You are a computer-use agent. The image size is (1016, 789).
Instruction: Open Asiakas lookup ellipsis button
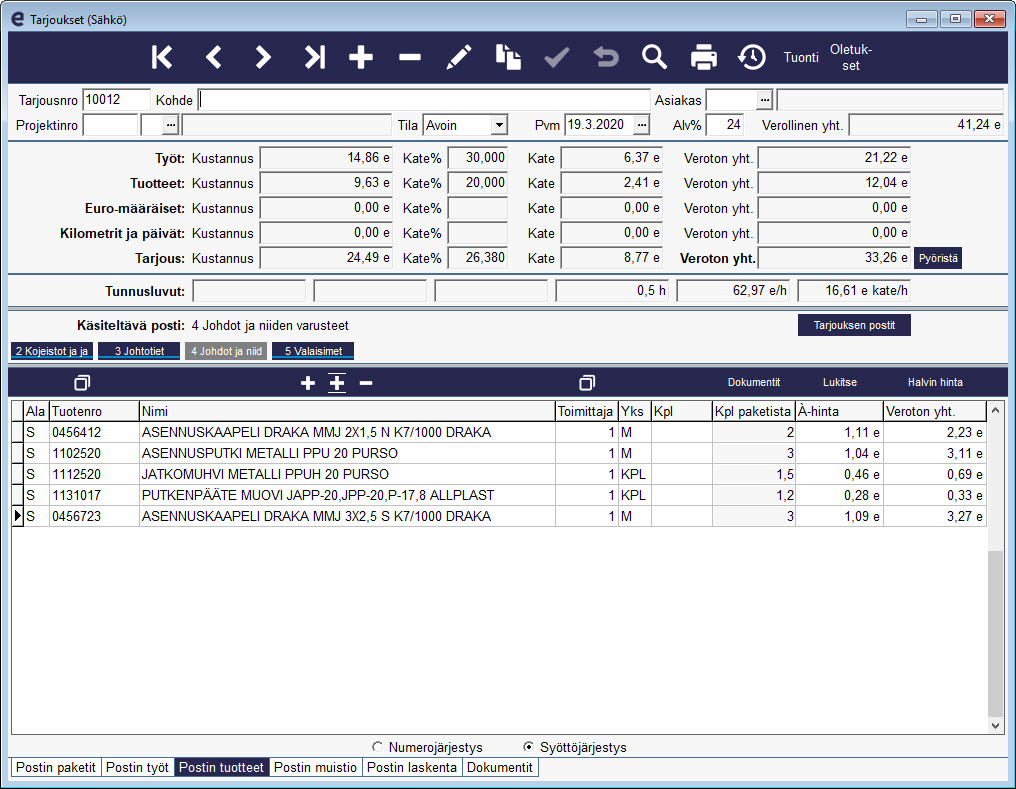coord(765,100)
